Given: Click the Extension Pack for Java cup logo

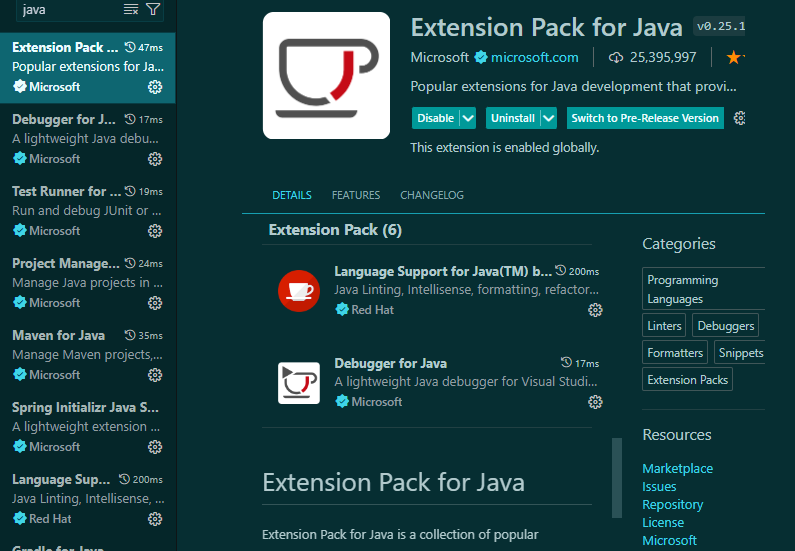Looking at the screenshot, I should click(327, 76).
